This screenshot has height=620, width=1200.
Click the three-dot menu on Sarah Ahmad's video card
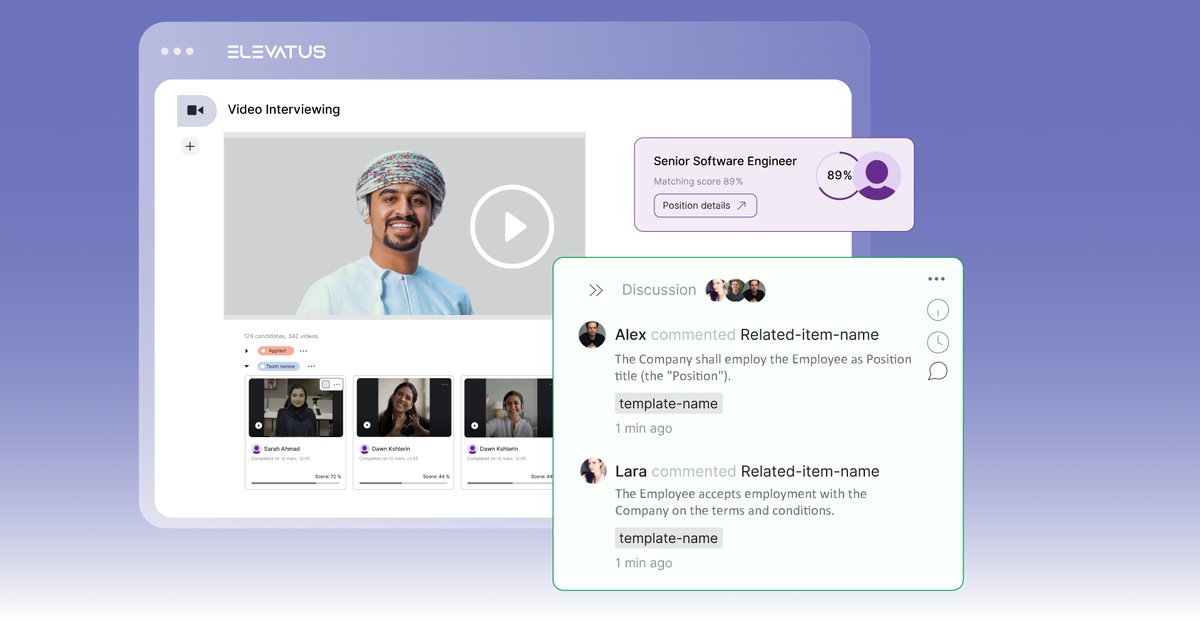pyautogui.click(x=336, y=384)
